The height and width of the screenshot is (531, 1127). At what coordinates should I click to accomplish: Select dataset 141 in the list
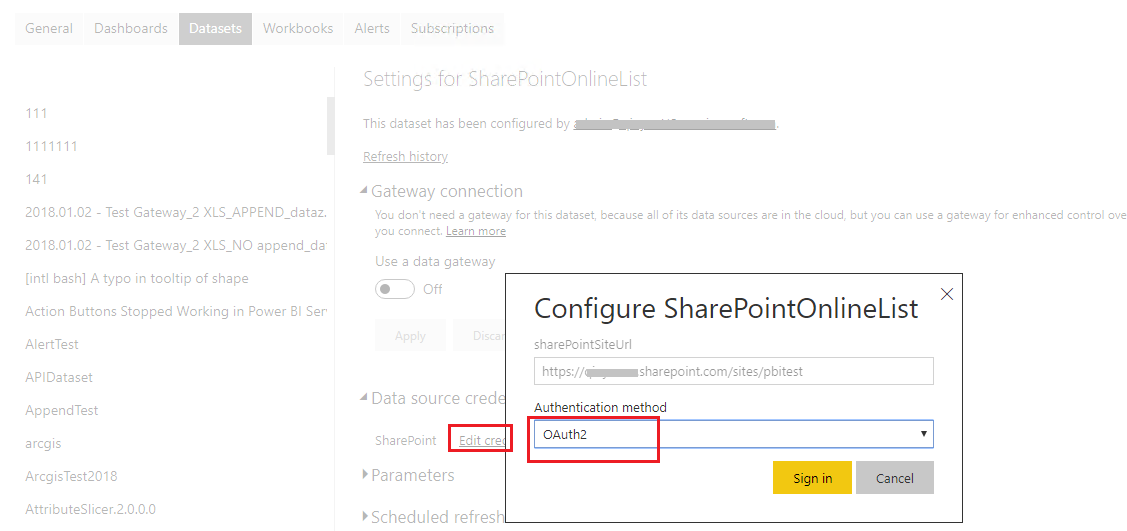[x=36, y=180]
